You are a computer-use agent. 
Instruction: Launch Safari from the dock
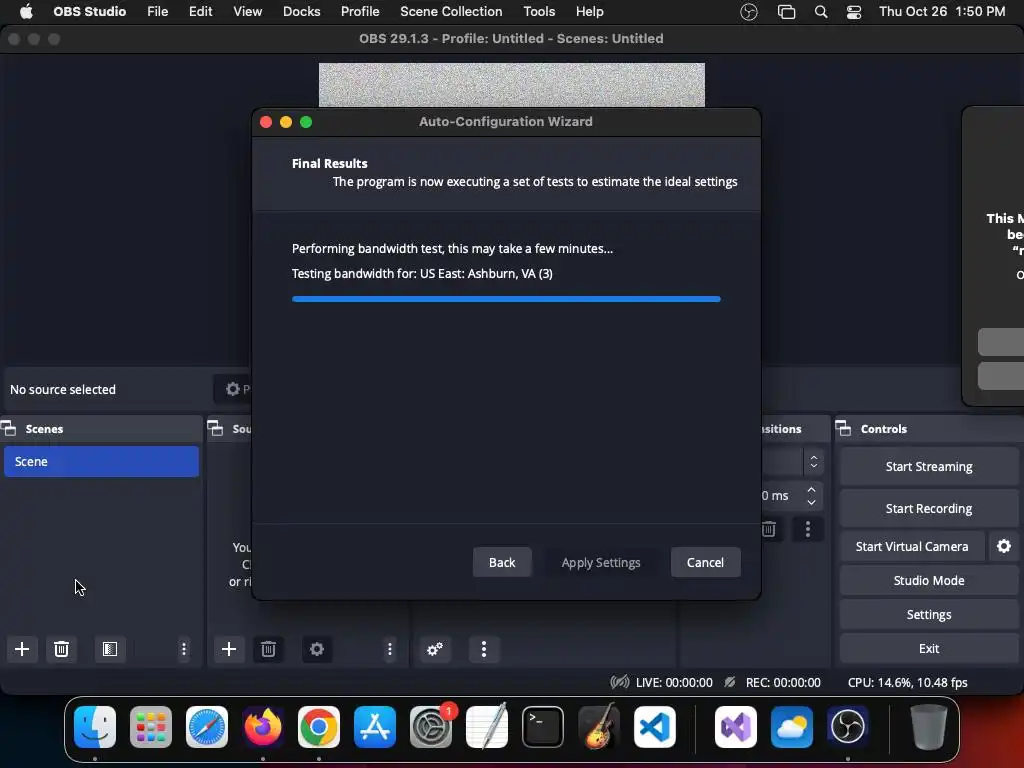click(x=207, y=727)
